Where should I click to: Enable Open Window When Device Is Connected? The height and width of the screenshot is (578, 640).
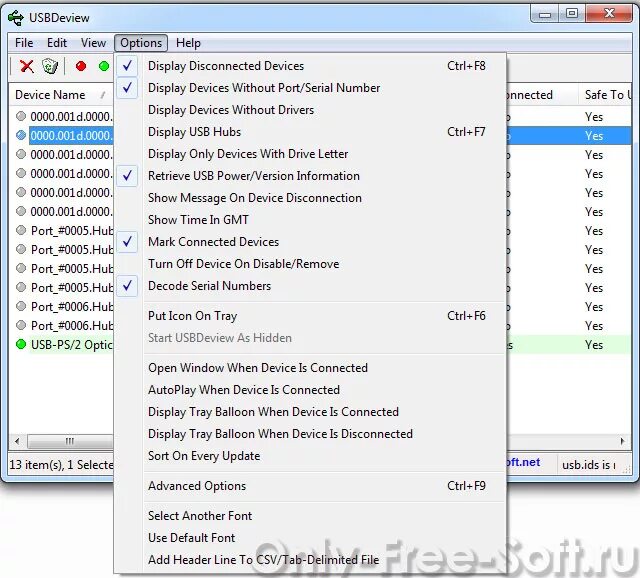311,368
